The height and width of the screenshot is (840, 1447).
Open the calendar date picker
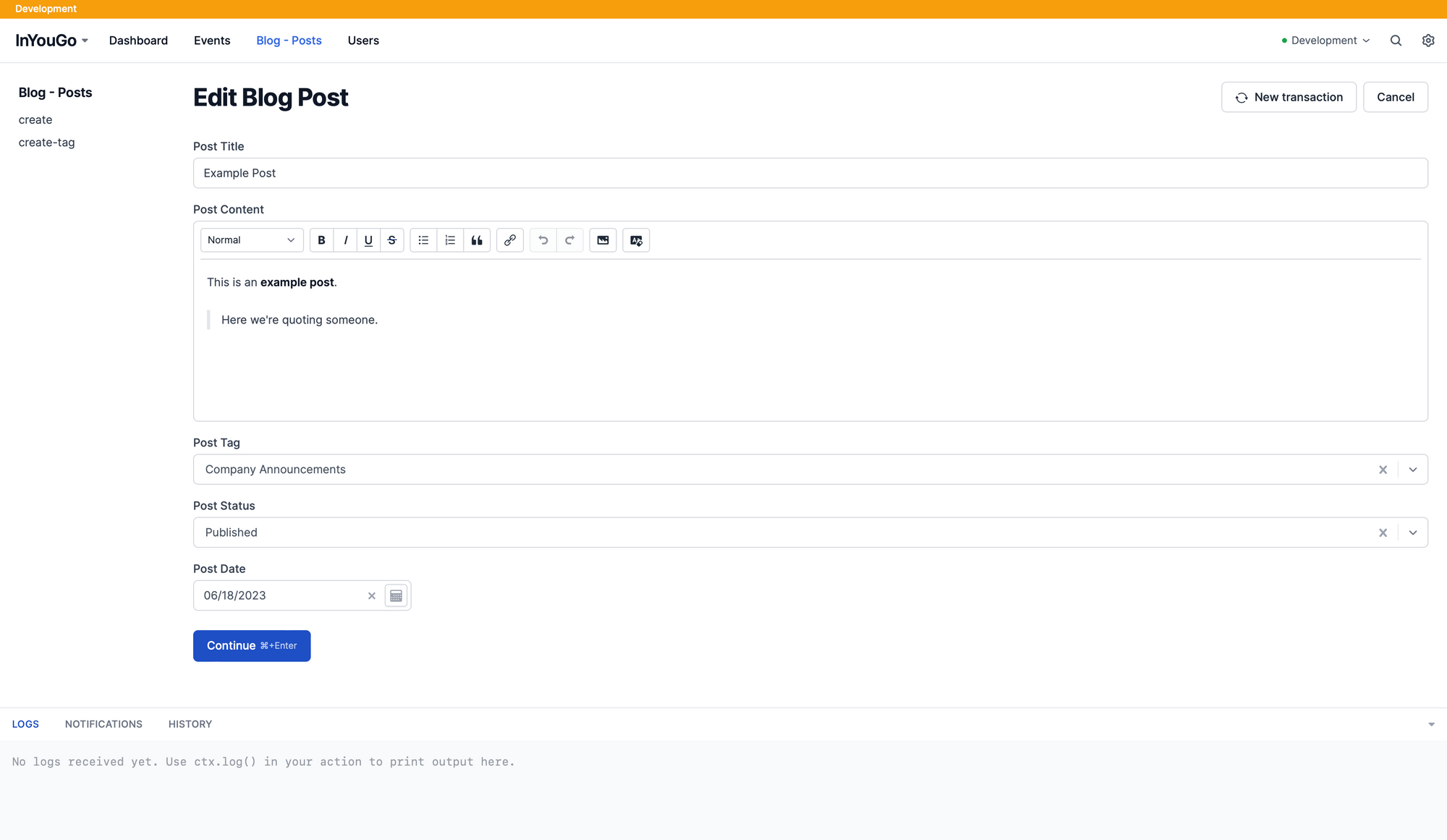pyautogui.click(x=396, y=595)
